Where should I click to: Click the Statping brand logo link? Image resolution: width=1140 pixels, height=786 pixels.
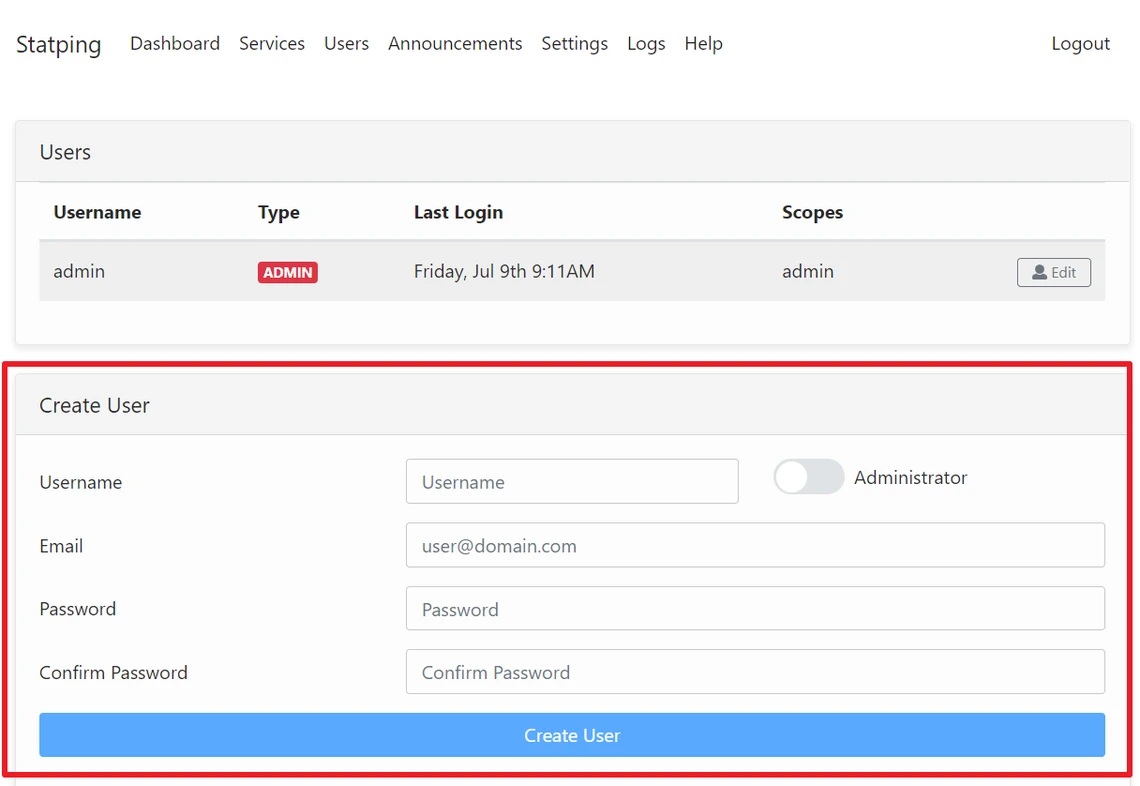58,44
